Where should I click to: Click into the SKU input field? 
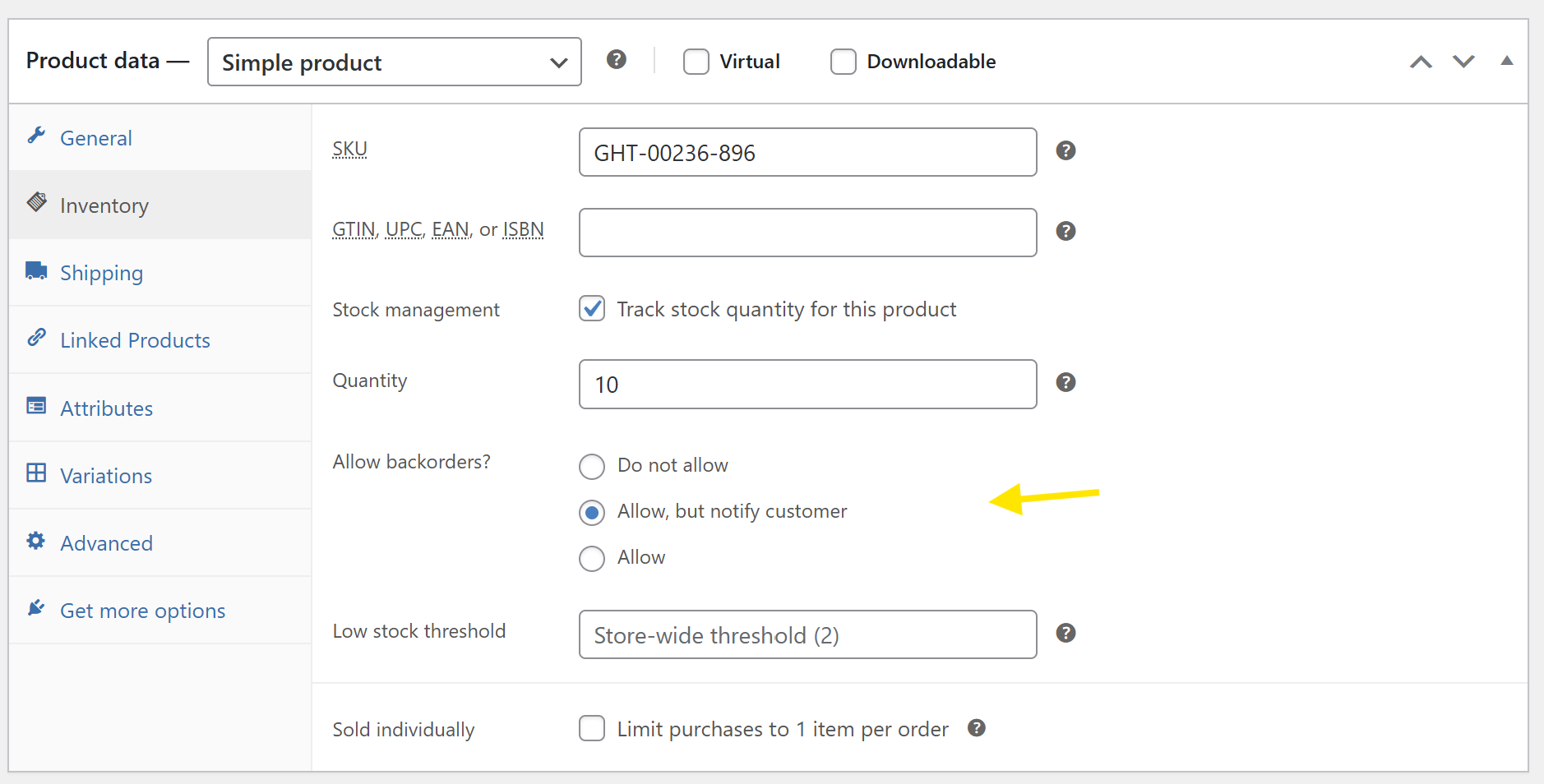(807, 153)
